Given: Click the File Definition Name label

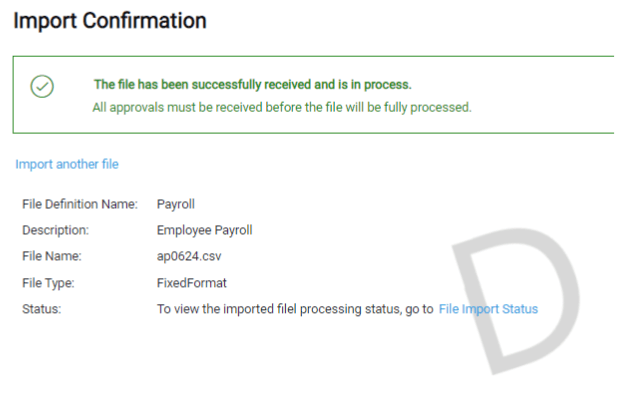Looking at the screenshot, I should pos(80,204).
